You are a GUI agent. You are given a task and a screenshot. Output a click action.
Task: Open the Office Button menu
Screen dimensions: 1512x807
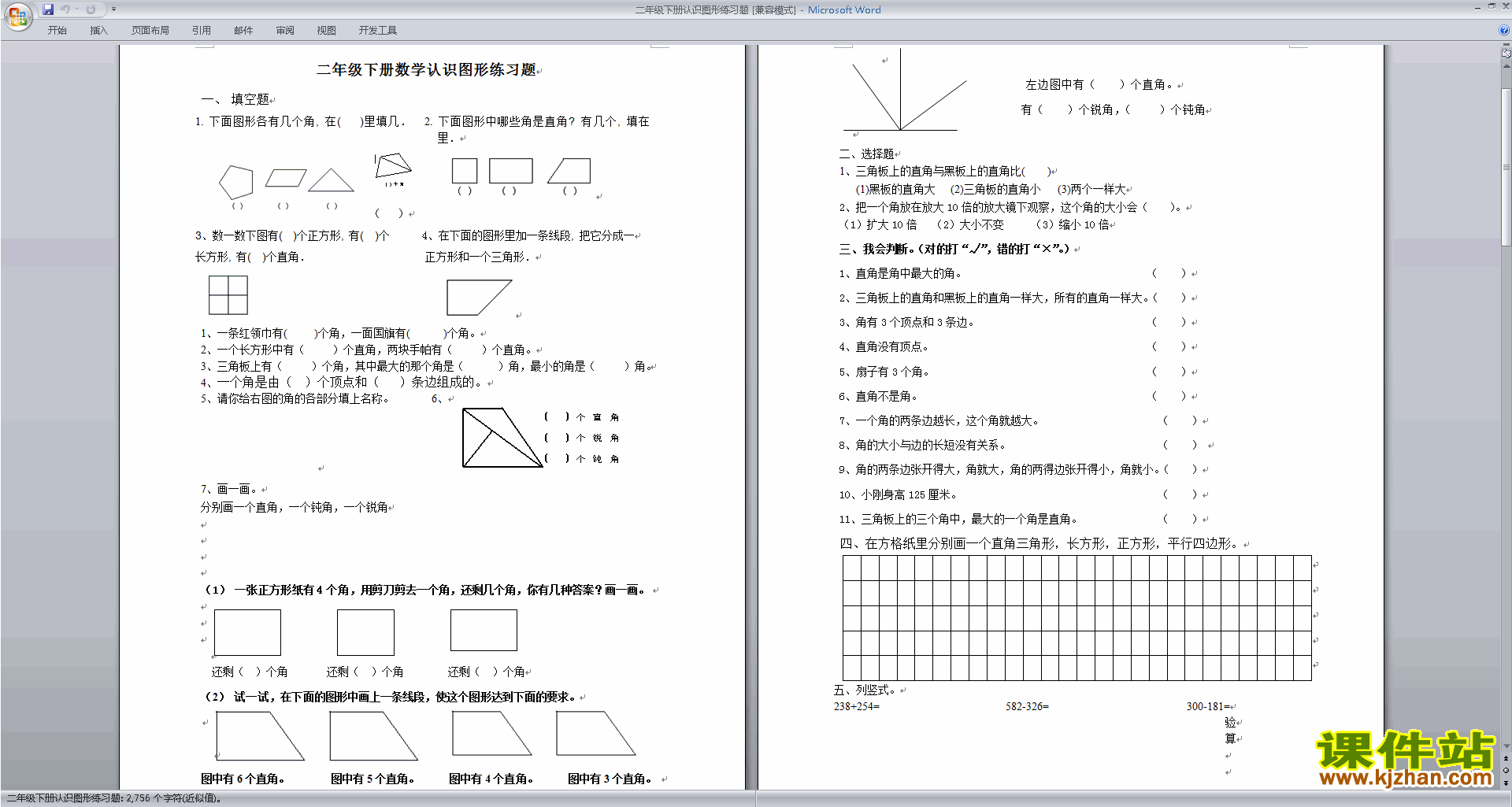click(x=17, y=16)
